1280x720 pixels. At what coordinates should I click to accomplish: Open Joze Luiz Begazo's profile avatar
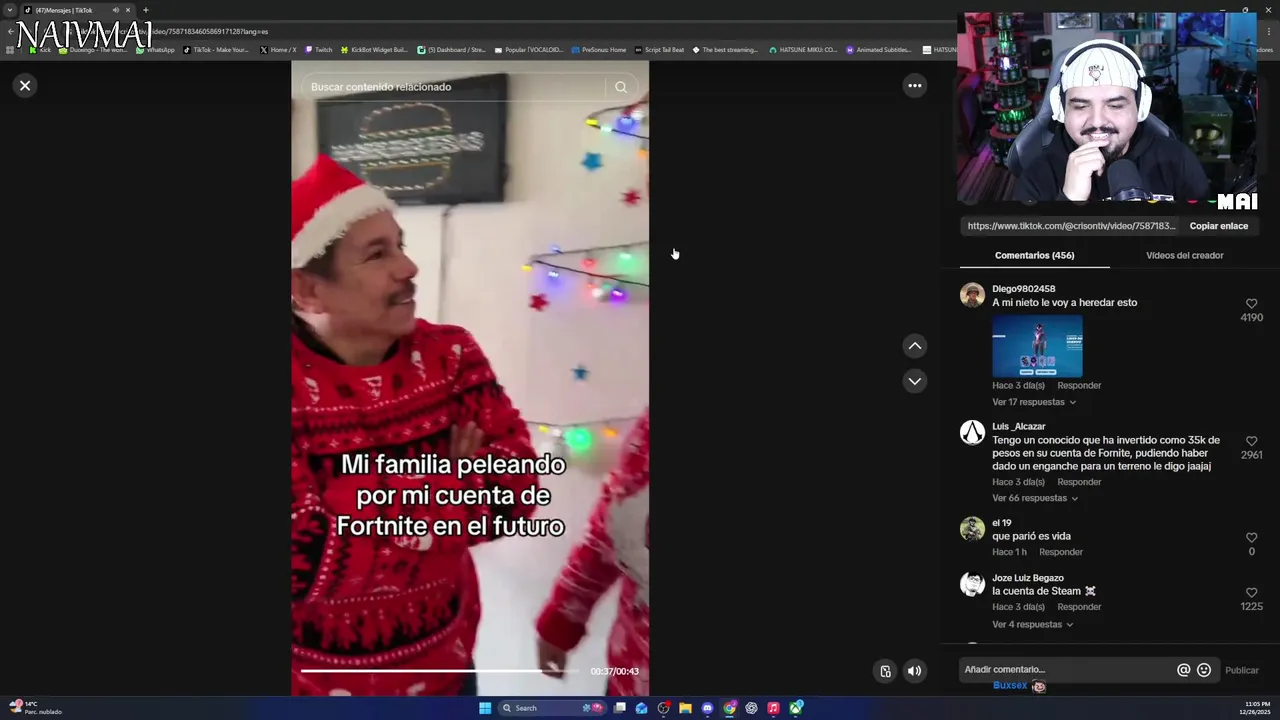coord(972,584)
